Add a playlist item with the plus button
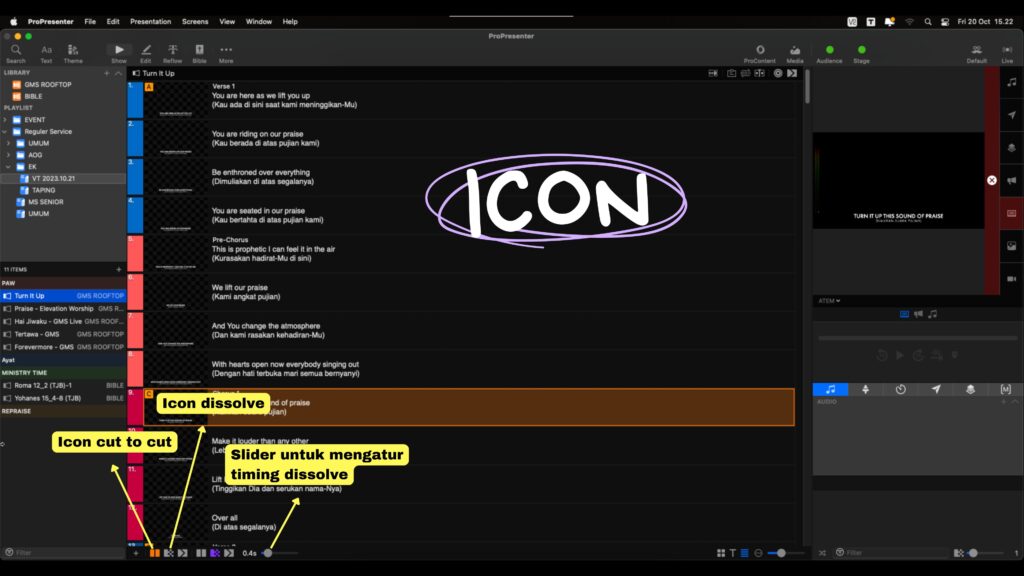Viewport: 1024px width, 576px height. coord(118,270)
